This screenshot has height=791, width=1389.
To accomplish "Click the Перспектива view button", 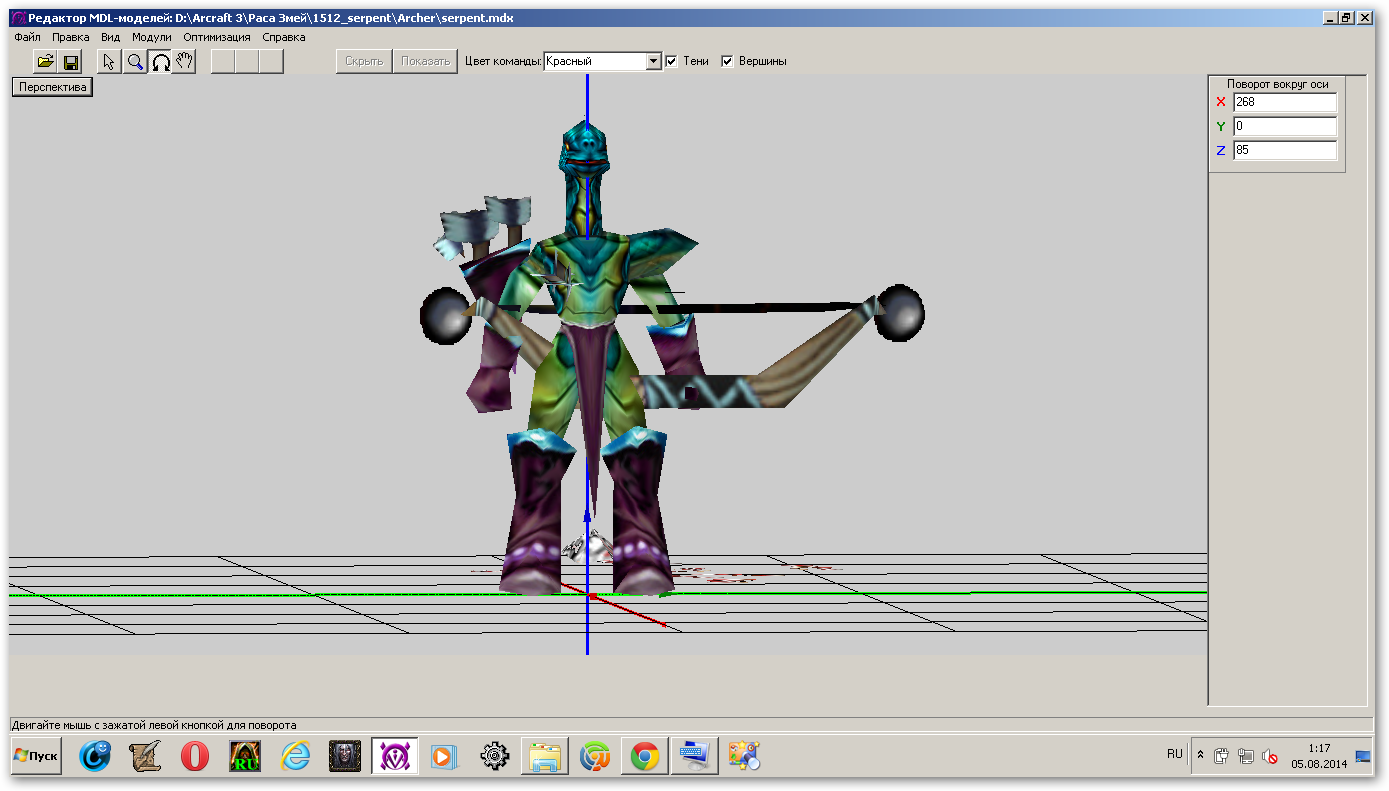I will (52, 87).
